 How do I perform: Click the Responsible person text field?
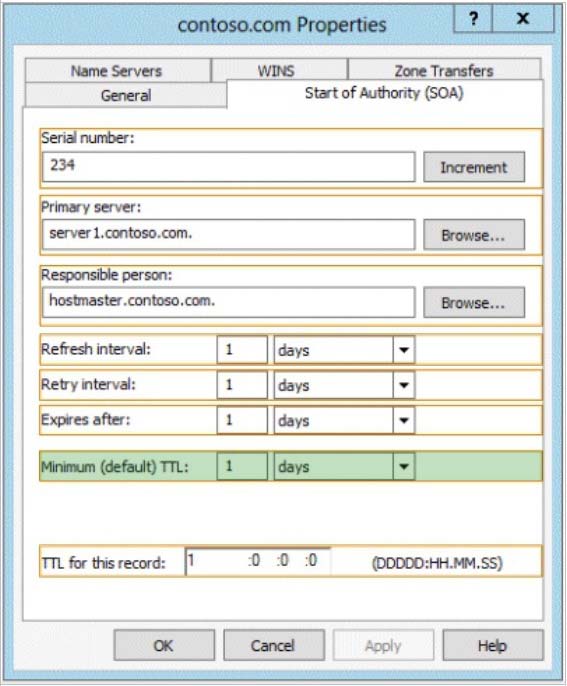pyautogui.click(x=228, y=302)
